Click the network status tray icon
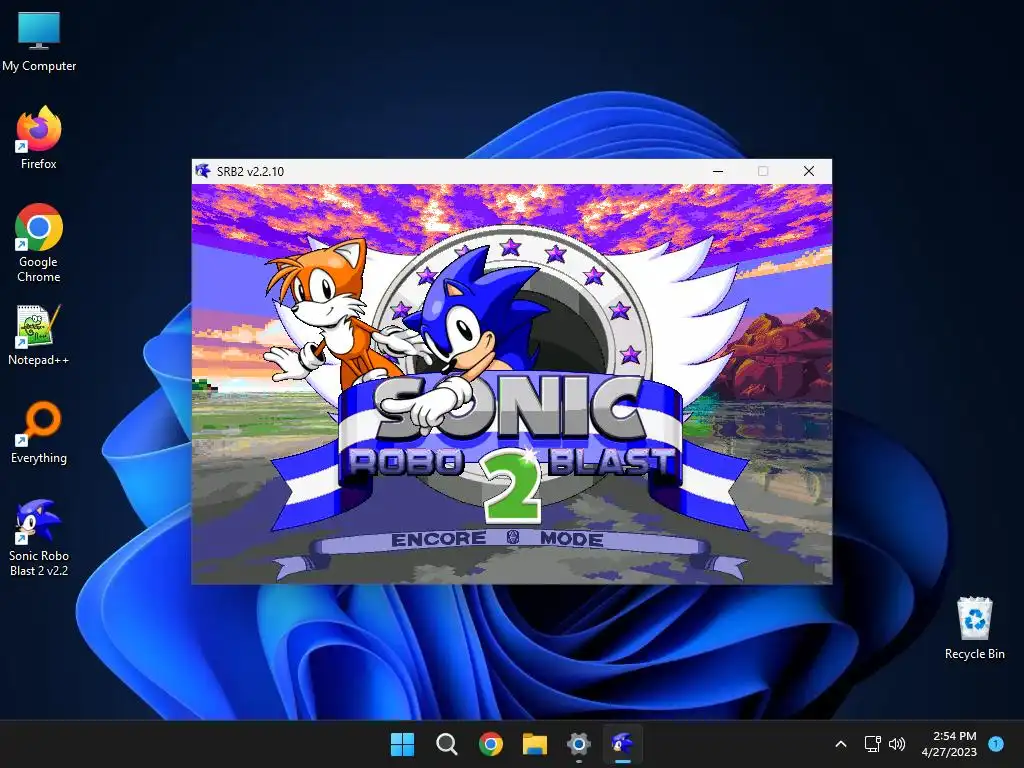The image size is (1024, 768). click(x=872, y=744)
